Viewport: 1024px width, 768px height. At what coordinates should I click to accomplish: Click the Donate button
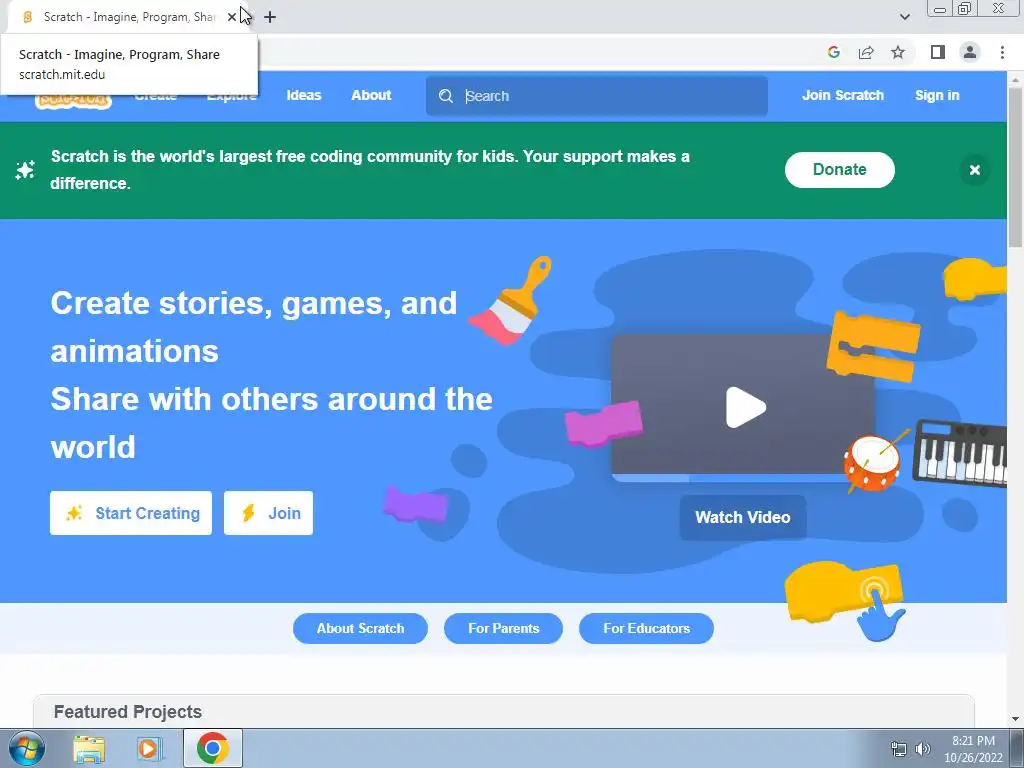coord(839,170)
